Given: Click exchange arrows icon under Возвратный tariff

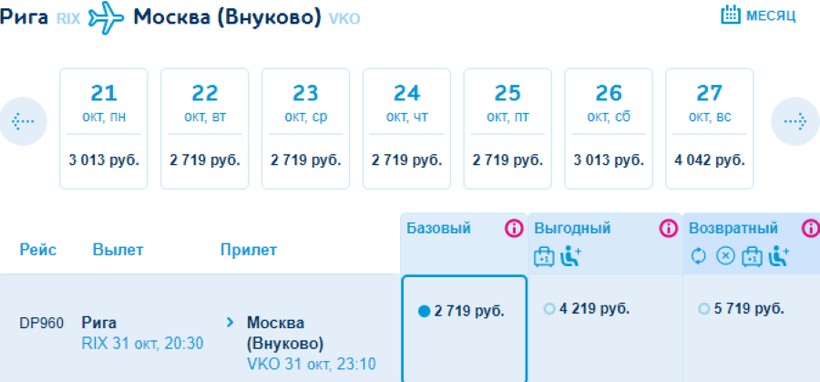Looking at the screenshot, I should tap(698, 256).
